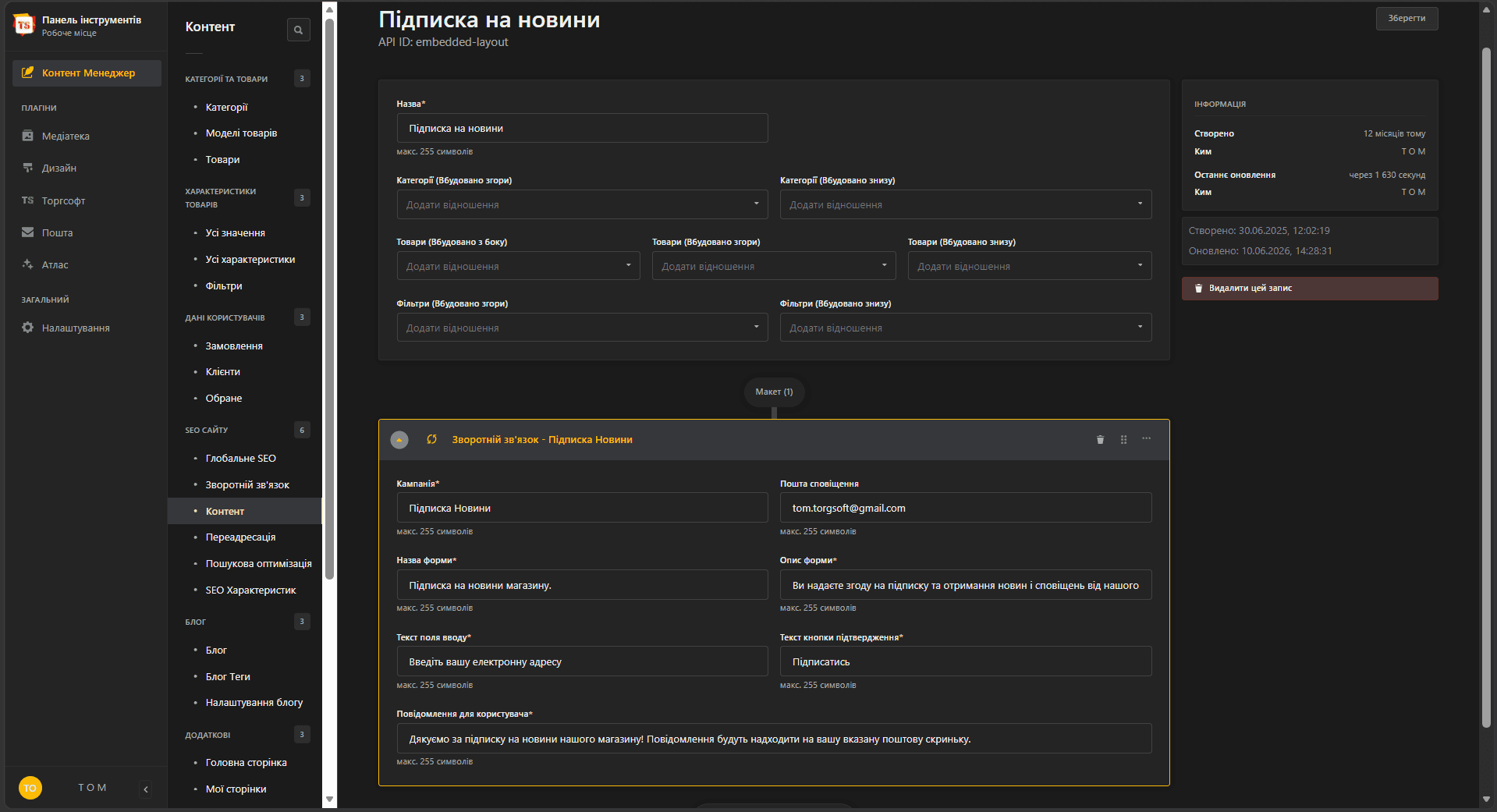1497x812 pixels.
Task: Open Фільтри (Вбудовано згори) dropdown
Action: pyautogui.click(x=582, y=328)
